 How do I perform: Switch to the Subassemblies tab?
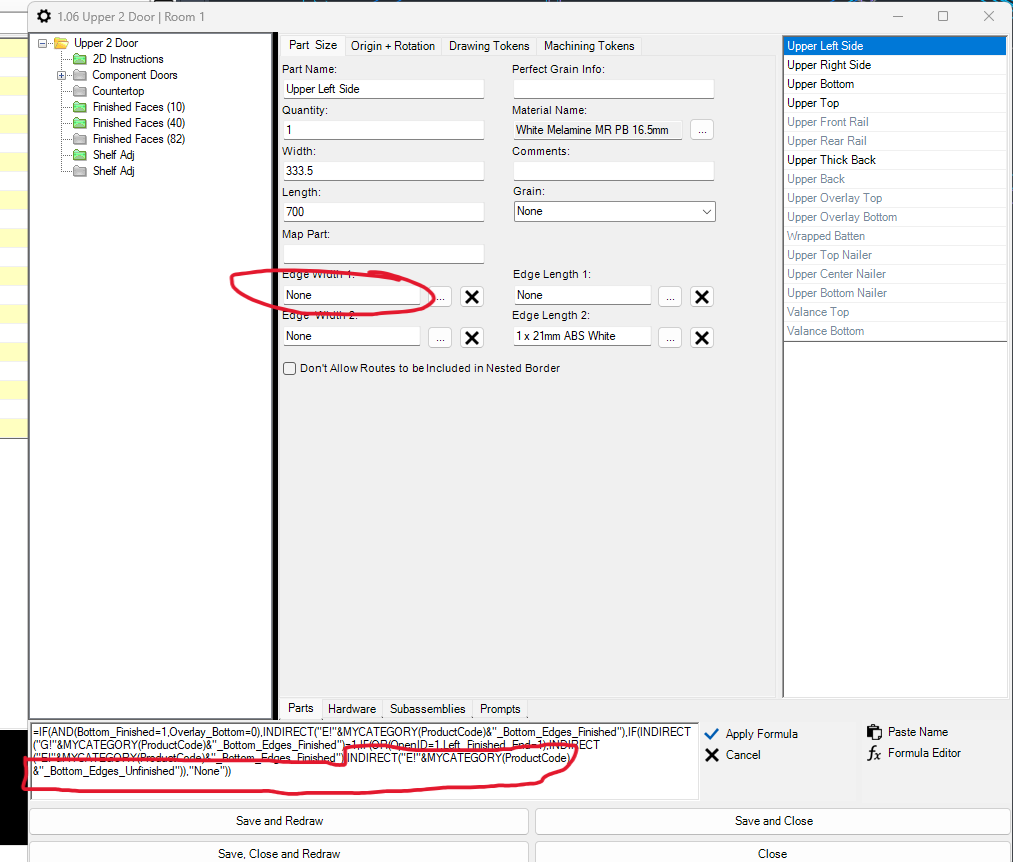[x=428, y=709]
